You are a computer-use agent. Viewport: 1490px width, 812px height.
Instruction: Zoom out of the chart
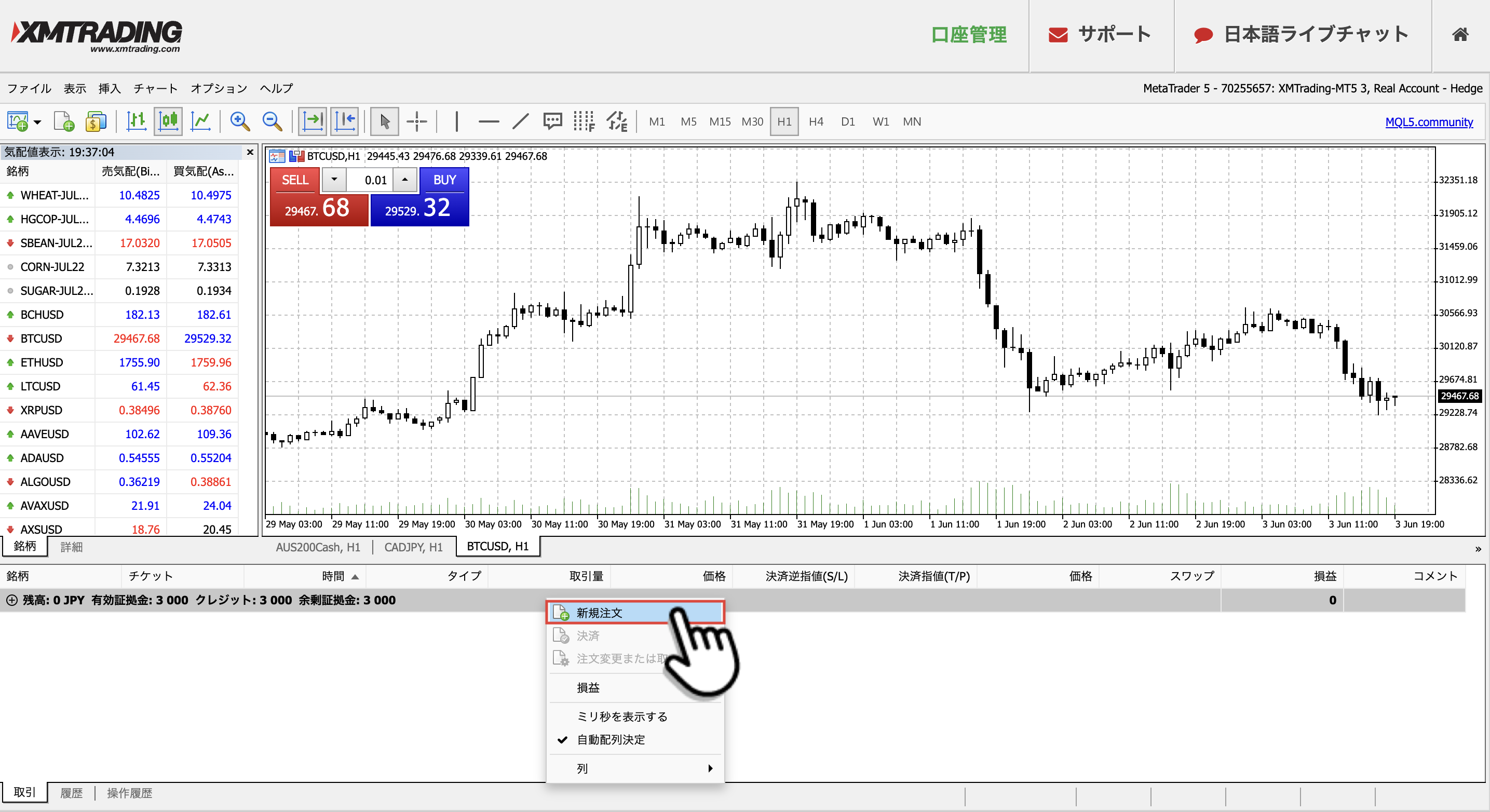pyautogui.click(x=272, y=121)
